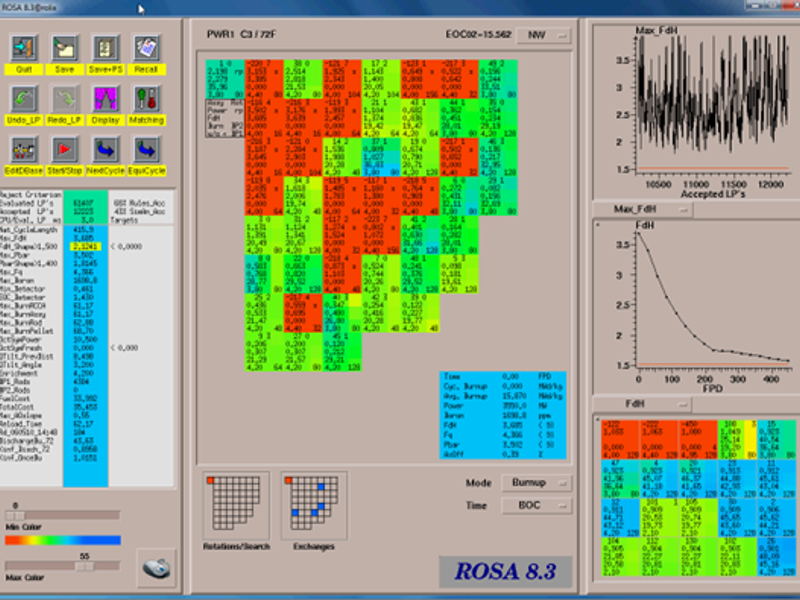The width and height of the screenshot is (800, 600).
Task: Click the Max_Pbar row
Action: [x=87, y=255]
